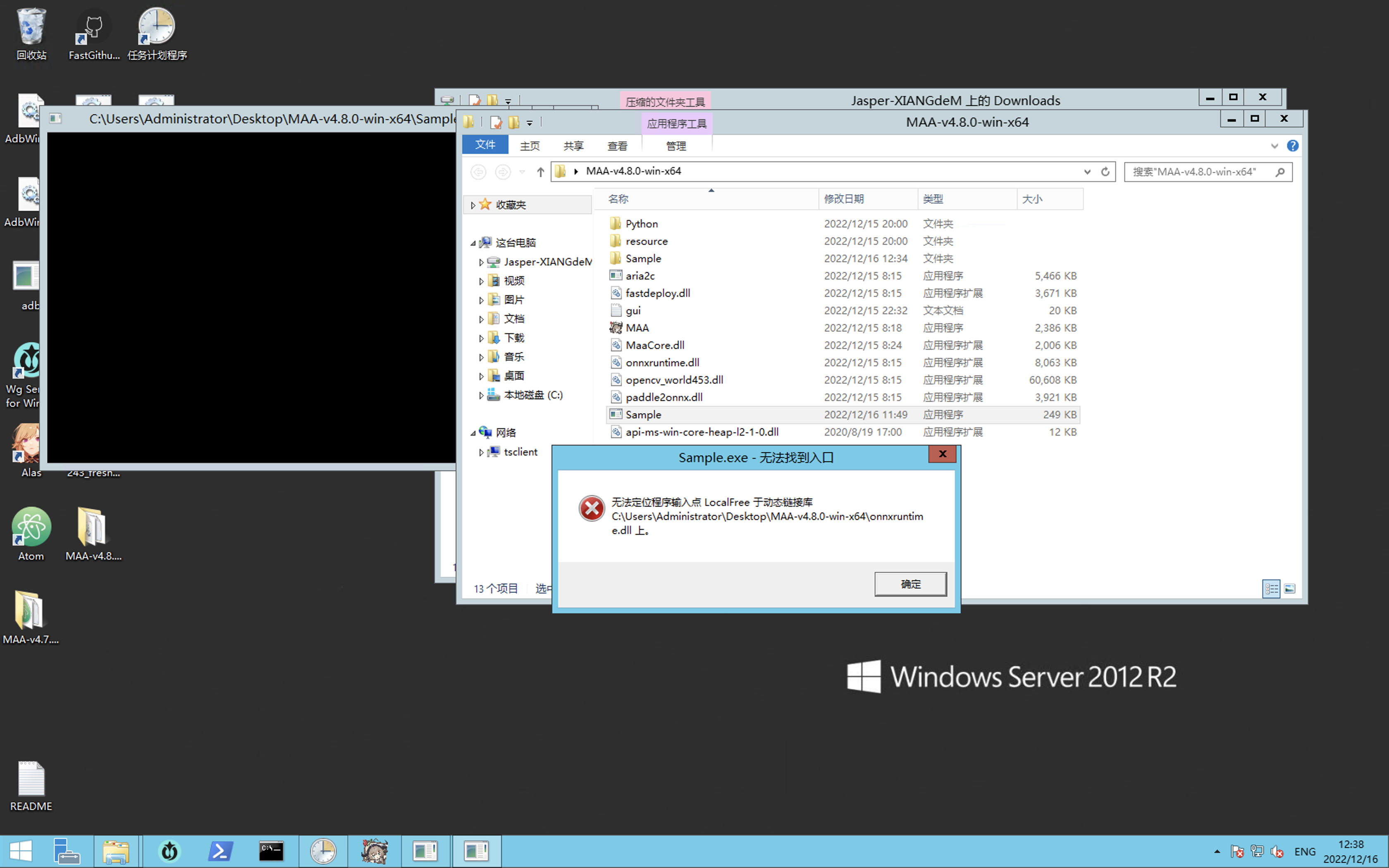Open the MAA application file

(637, 328)
